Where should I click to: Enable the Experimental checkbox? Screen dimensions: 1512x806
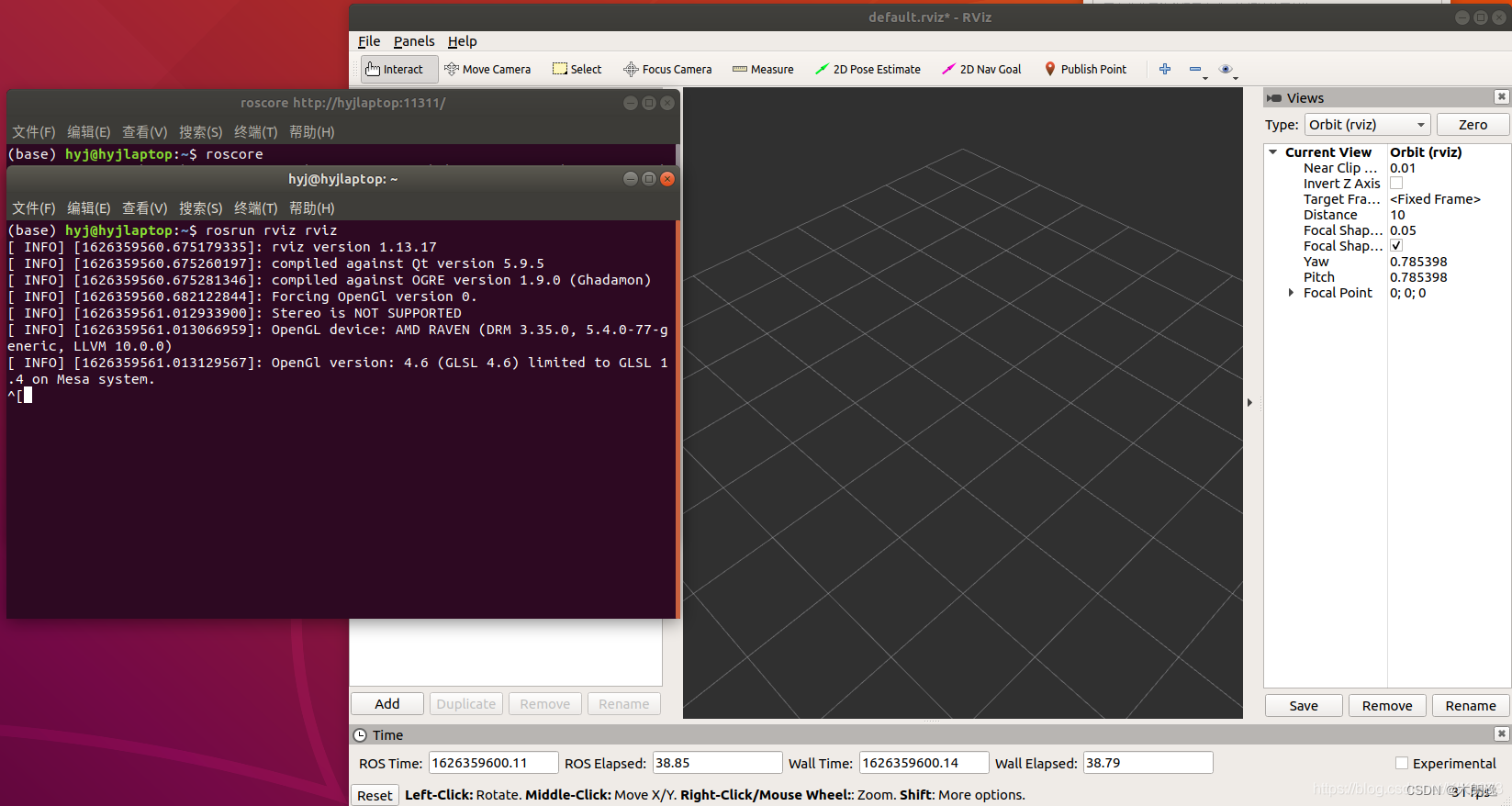pos(1402,763)
